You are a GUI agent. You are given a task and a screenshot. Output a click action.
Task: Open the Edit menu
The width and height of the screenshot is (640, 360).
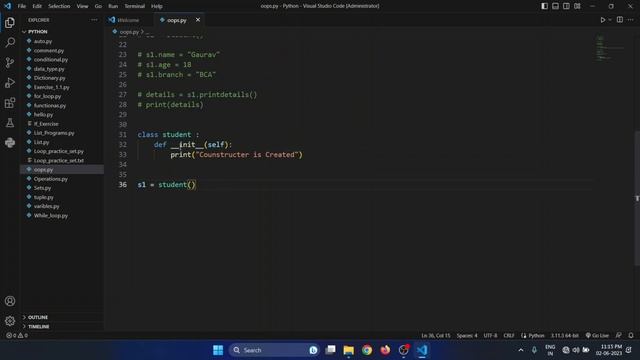pyautogui.click(x=37, y=6)
